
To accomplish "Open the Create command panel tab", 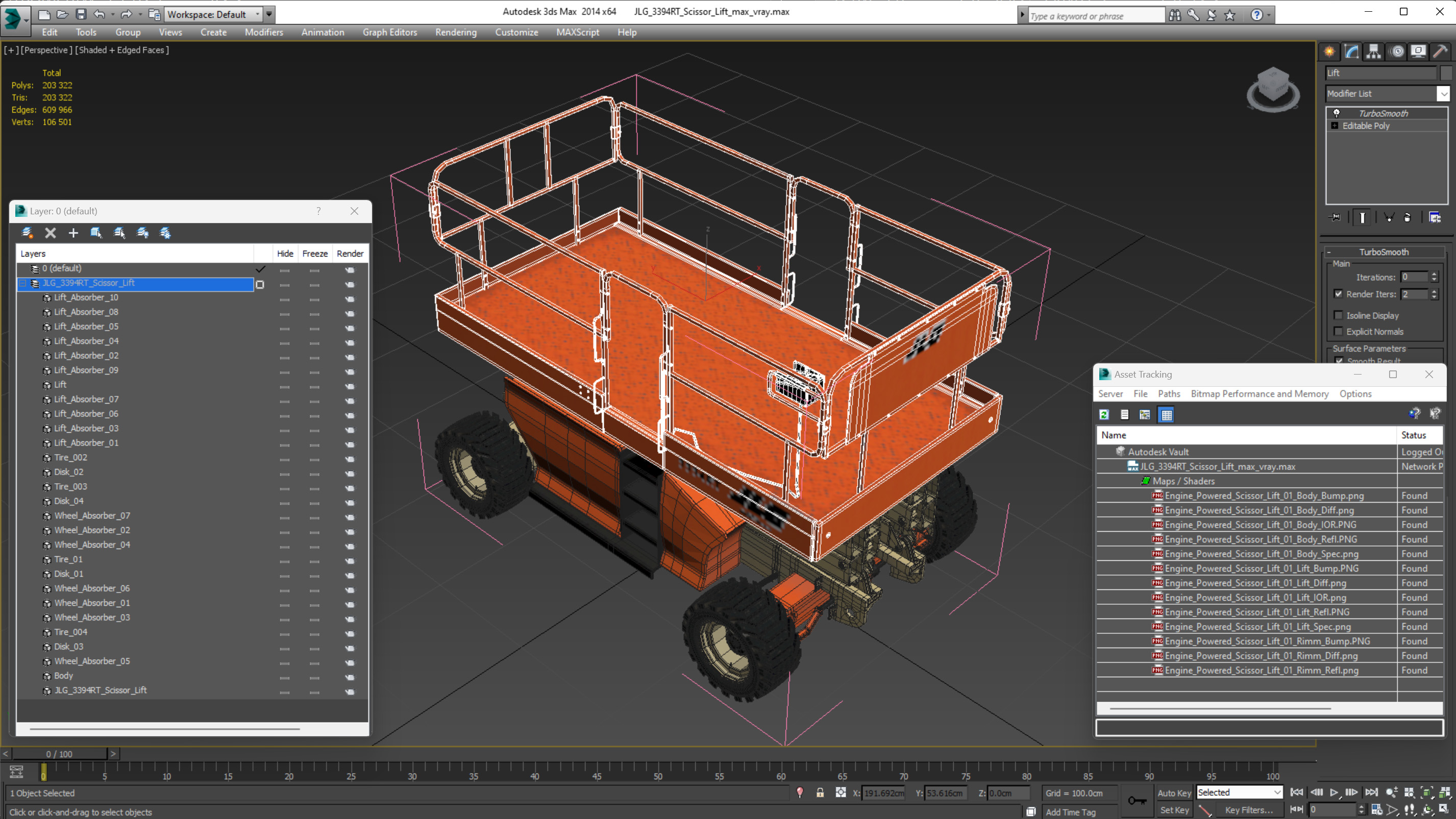I will [x=1329, y=52].
